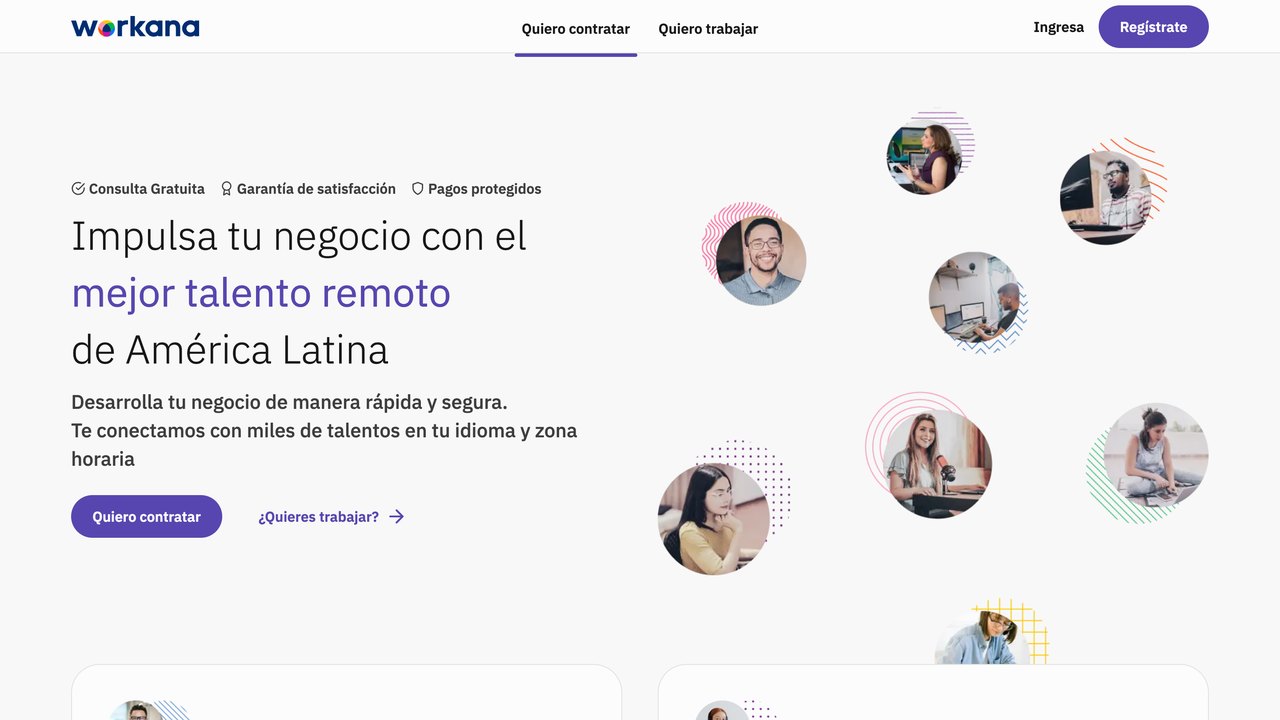Click the woman in yellow sweater photo
Viewport: 1280px width, 720px height.
point(714,519)
